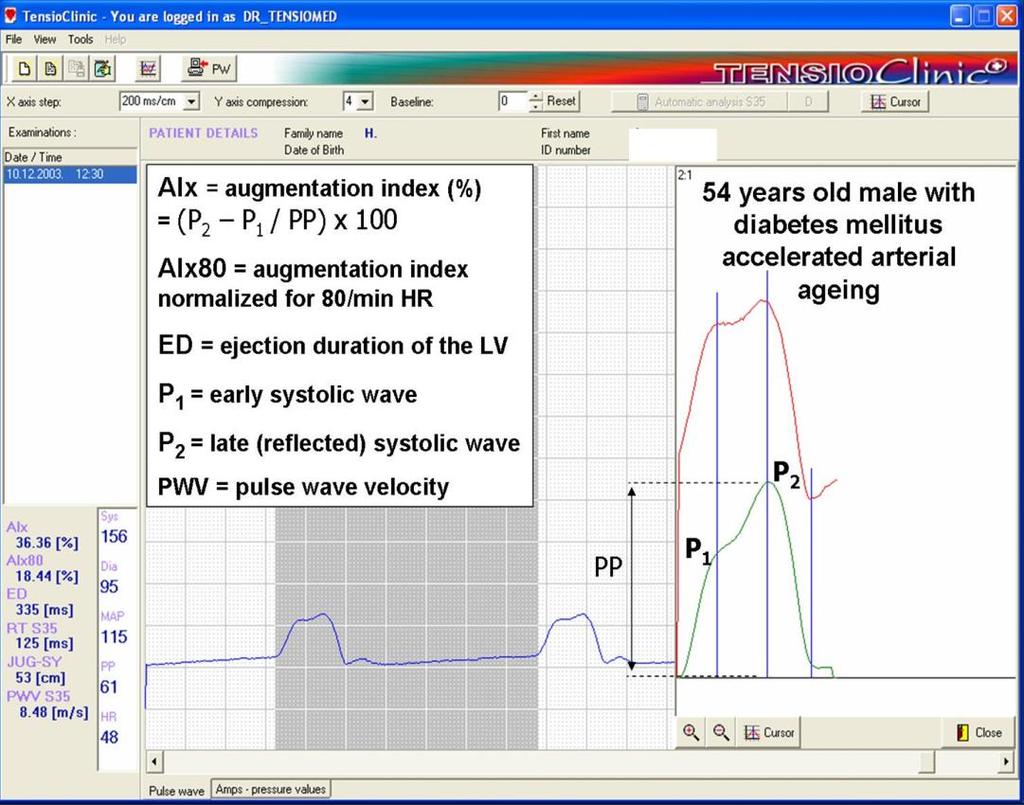The image size is (1024, 805).
Task: Click the HR value 48
Action: click(x=109, y=737)
